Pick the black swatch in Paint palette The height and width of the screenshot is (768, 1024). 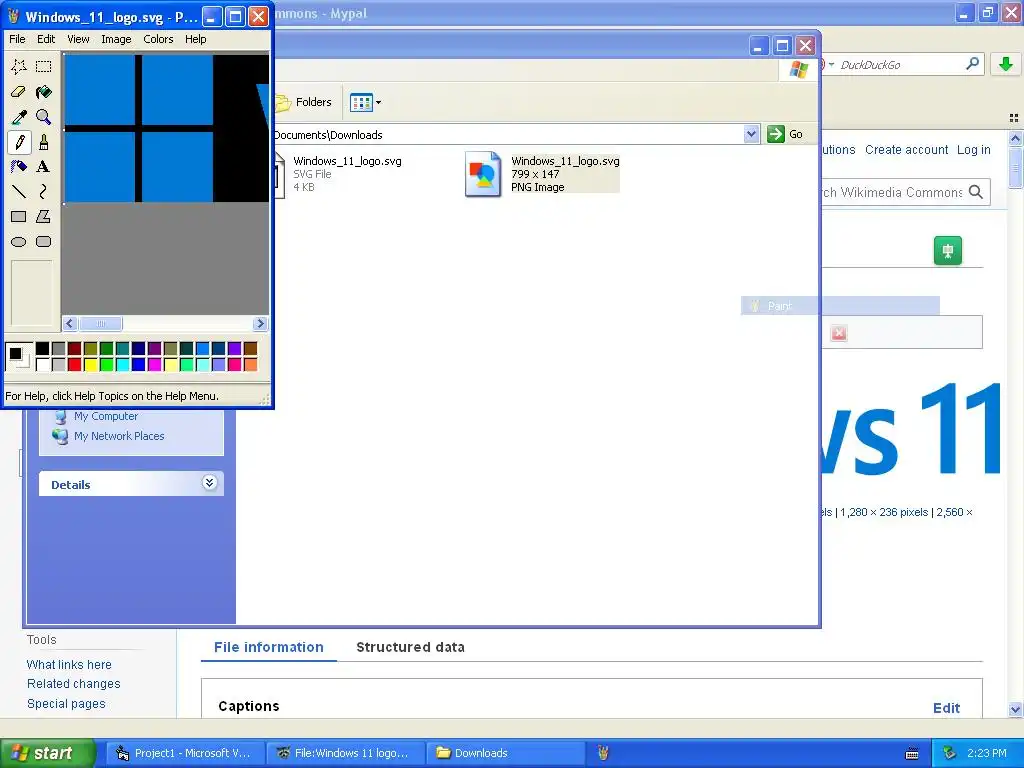pos(42,349)
